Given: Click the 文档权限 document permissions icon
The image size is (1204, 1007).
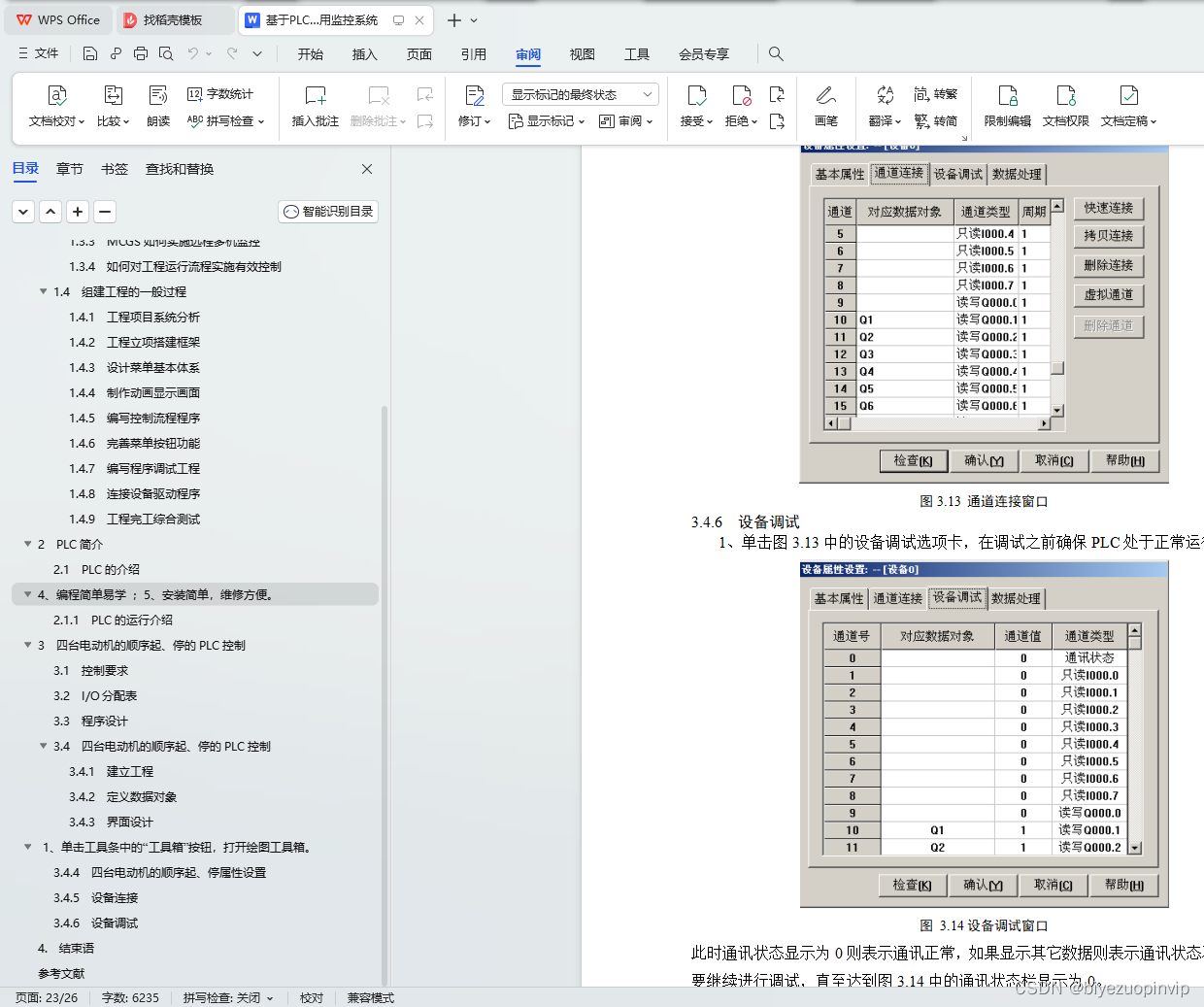Looking at the screenshot, I should [1065, 107].
